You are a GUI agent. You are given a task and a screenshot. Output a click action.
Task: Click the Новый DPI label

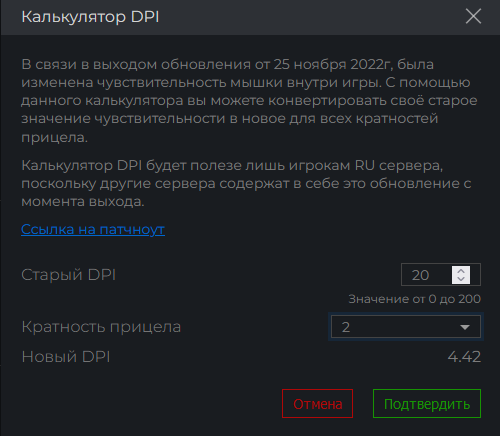(66, 357)
